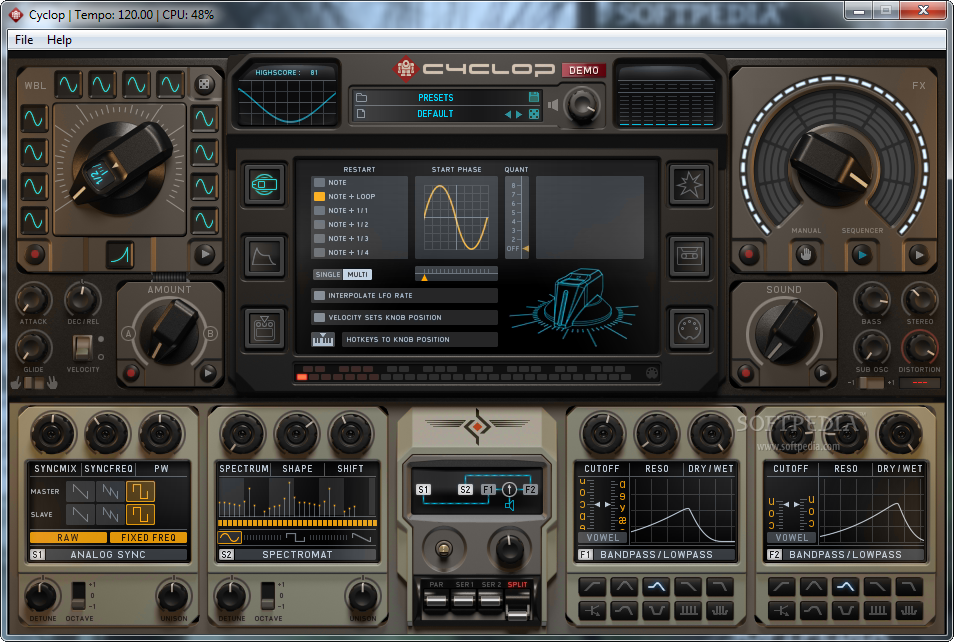
Task: Click the start phase waveform display
Action: click(x=456, y=218)
